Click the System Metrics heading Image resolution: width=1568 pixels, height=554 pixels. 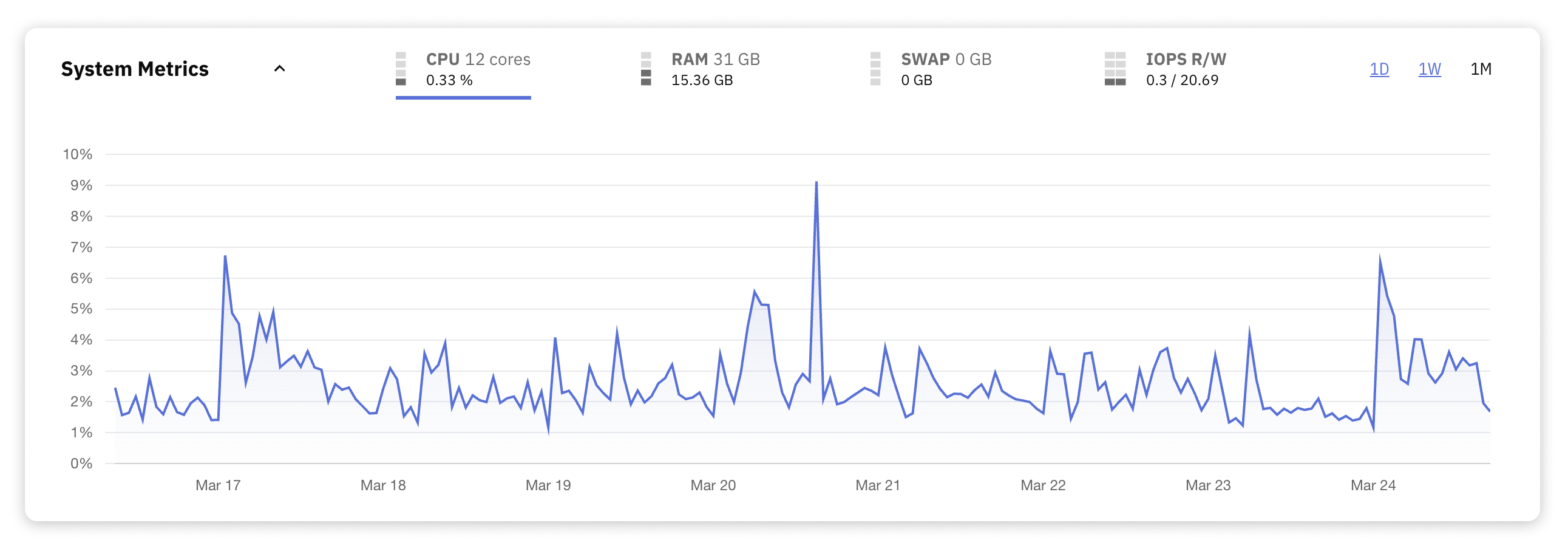[135, 68]
